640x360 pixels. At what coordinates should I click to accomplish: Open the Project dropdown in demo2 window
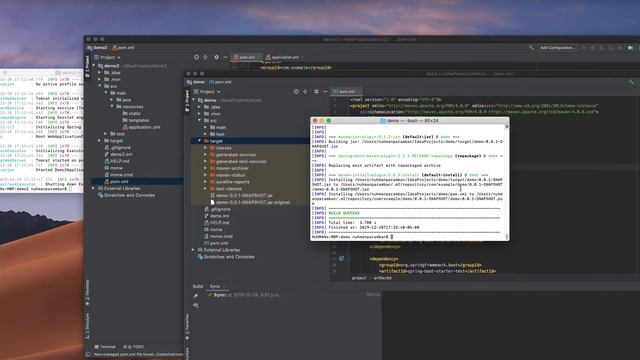click(x=107, y=58)
